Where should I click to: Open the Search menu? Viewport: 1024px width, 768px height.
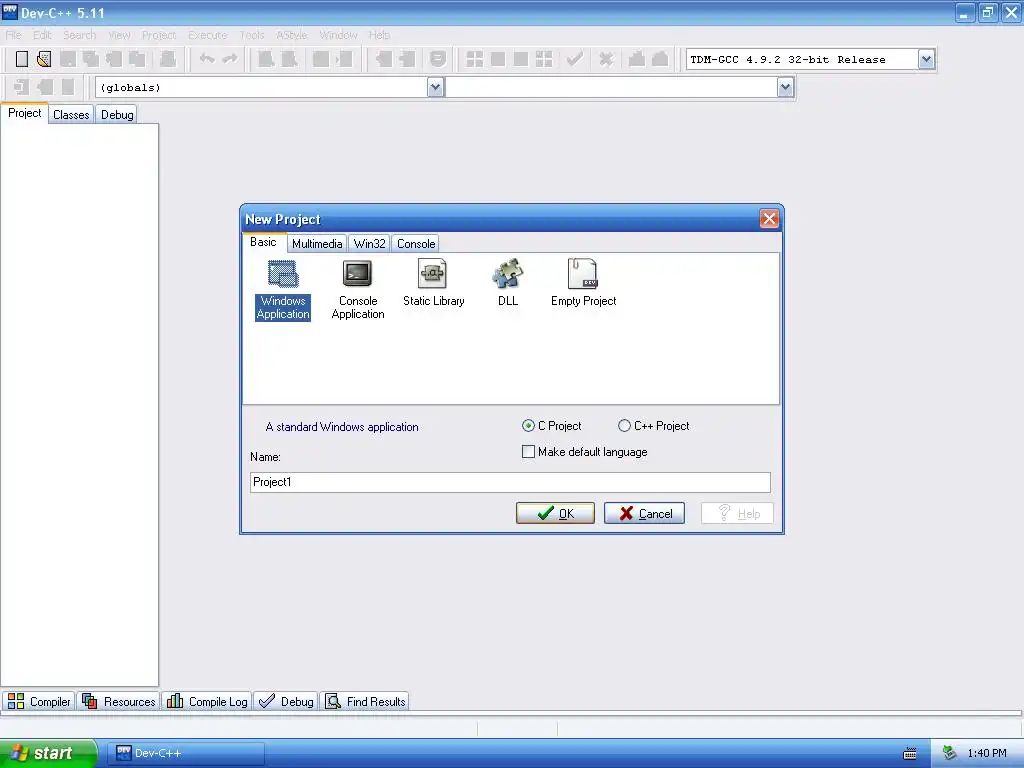pos(79,35)
